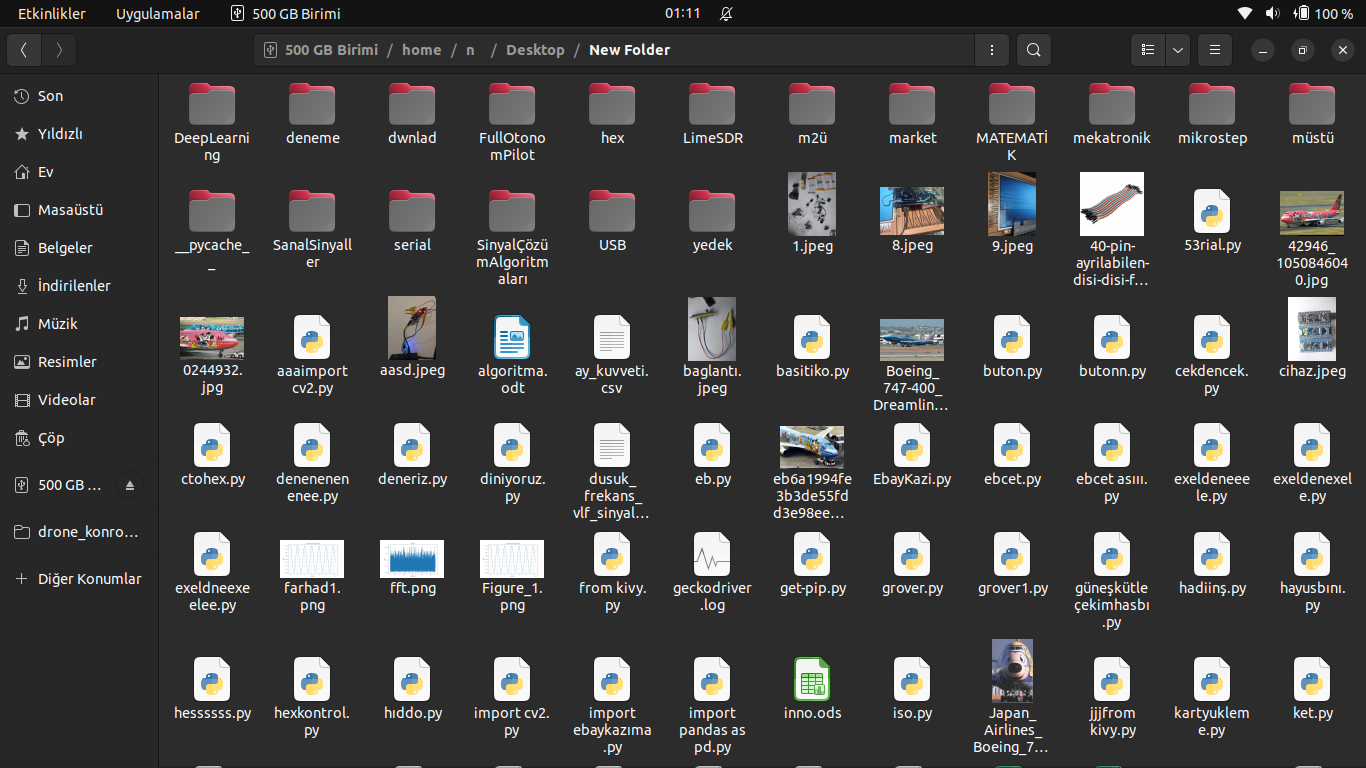Viewport: 1366px width, 768px height.
Task: Open the 1.jpeg image thumbnail
Action: tap(812, 203)
